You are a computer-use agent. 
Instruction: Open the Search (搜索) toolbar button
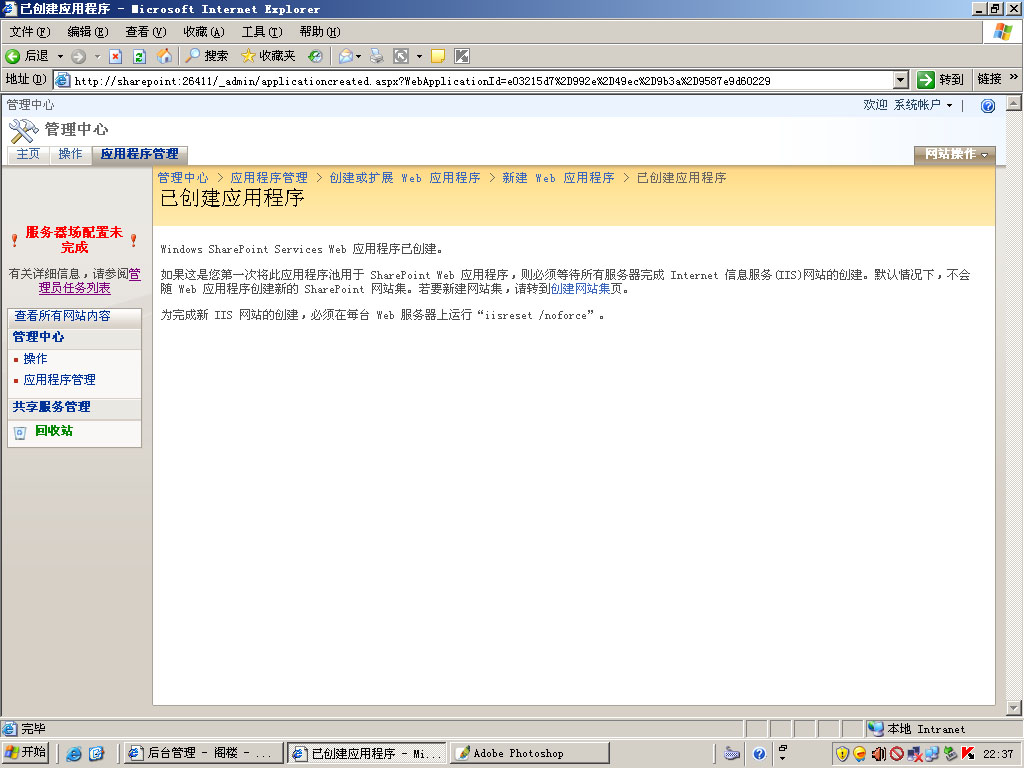tap(206, 56)
